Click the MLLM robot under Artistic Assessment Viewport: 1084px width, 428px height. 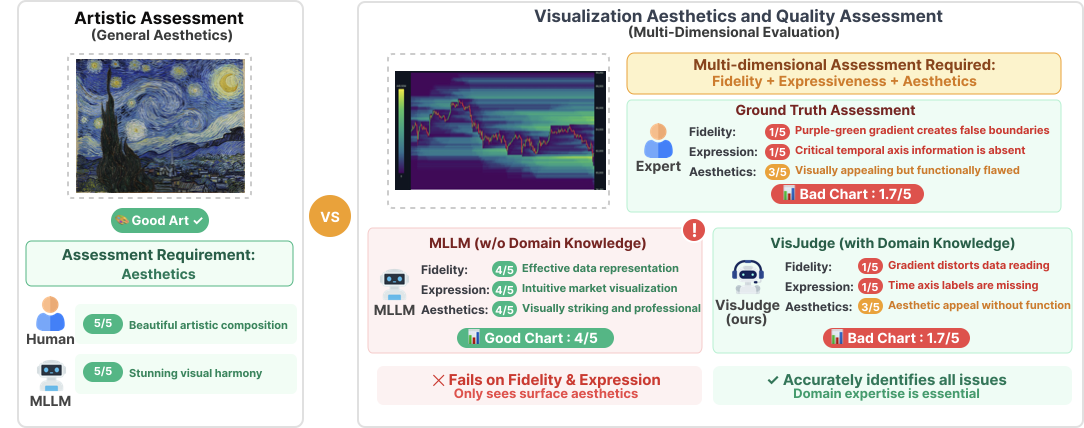click(x=50, y=376)
